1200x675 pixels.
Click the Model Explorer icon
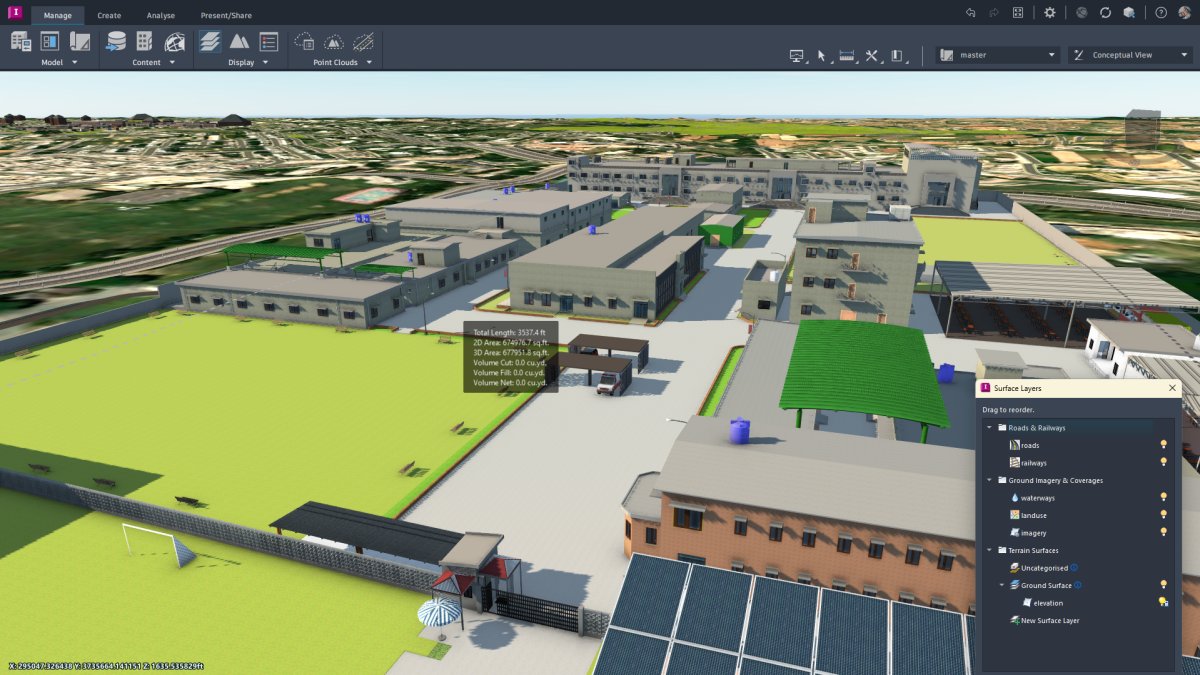50,41
